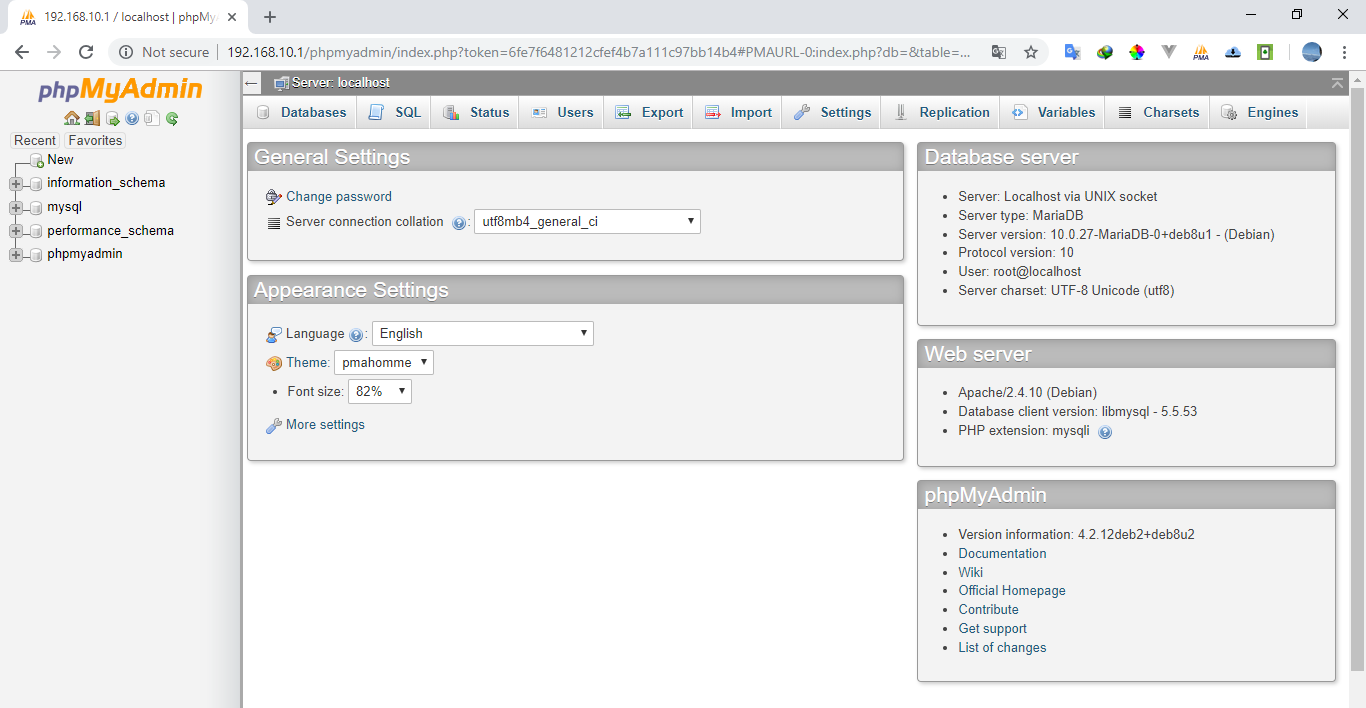1366x708 pixels.
Task: Click help icon next to Server connection collation
Action: pos(459,223)
